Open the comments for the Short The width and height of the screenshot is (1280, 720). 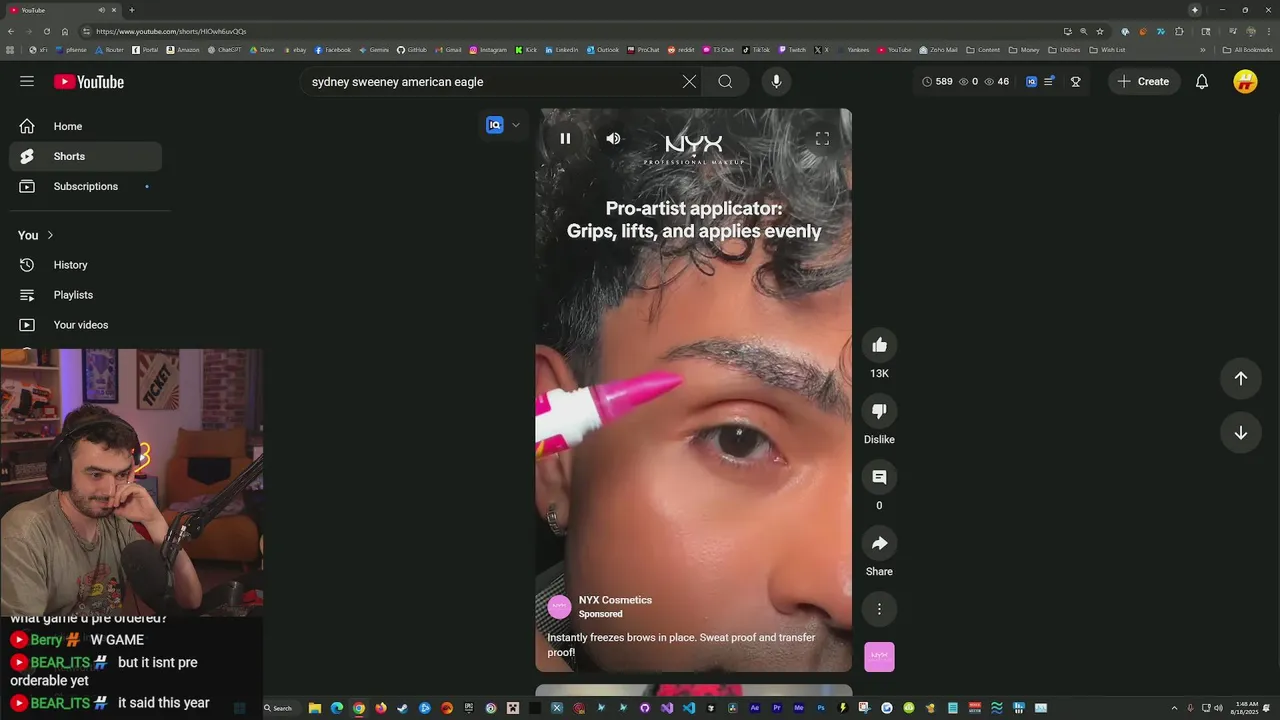879,477
